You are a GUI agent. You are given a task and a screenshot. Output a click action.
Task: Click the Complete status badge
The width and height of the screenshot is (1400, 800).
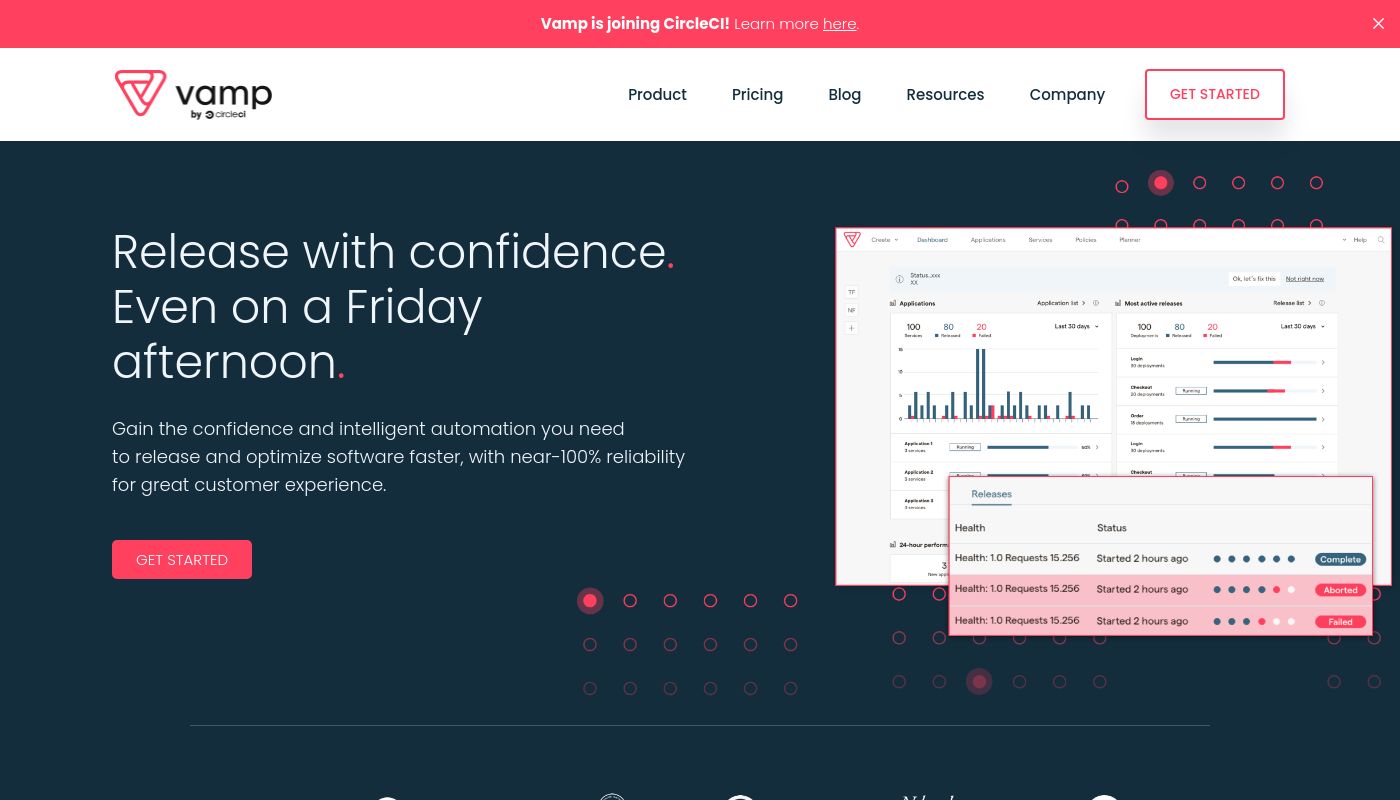point(1340,559)
